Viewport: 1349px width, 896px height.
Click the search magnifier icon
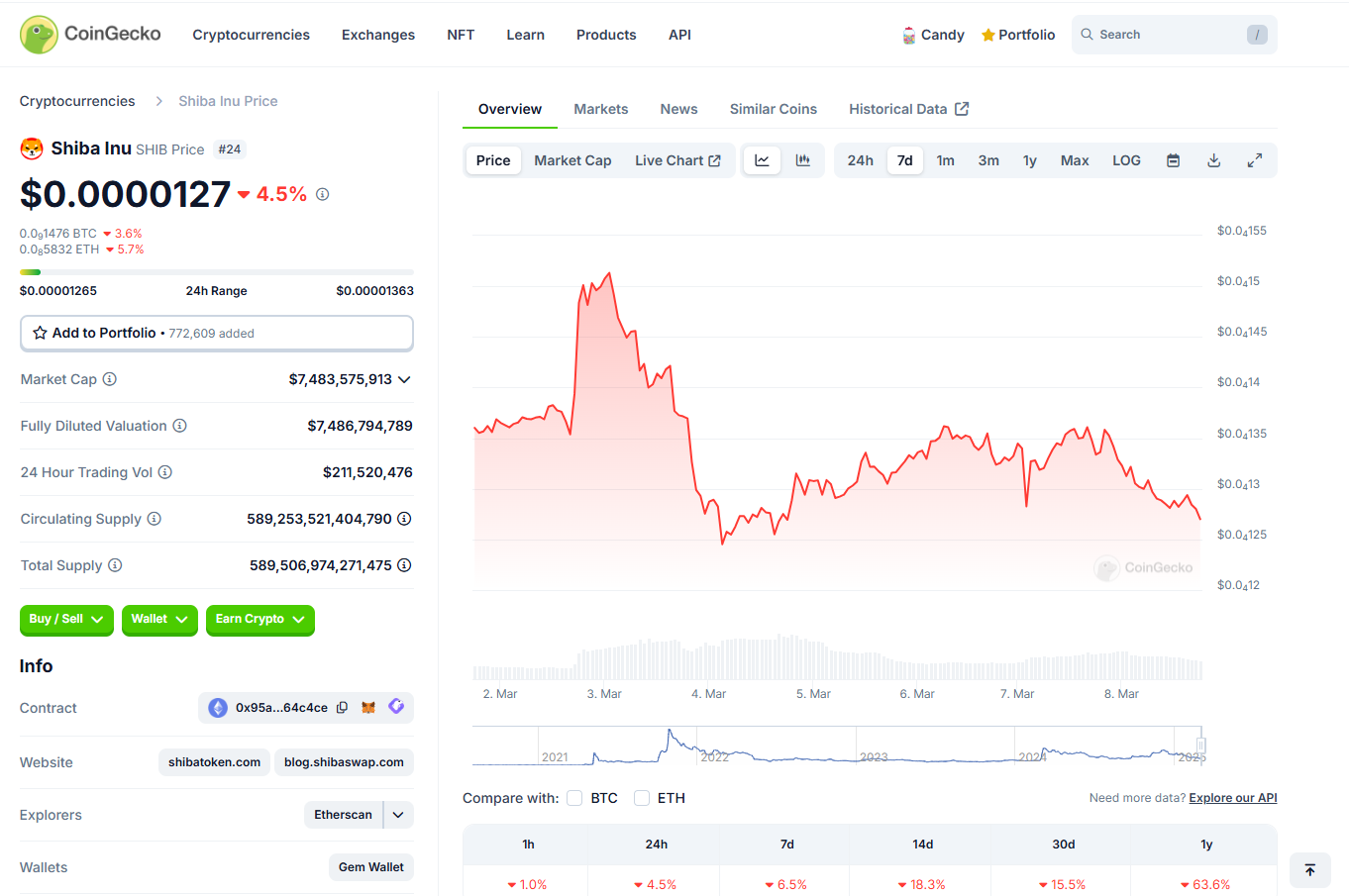[1087, 35]
